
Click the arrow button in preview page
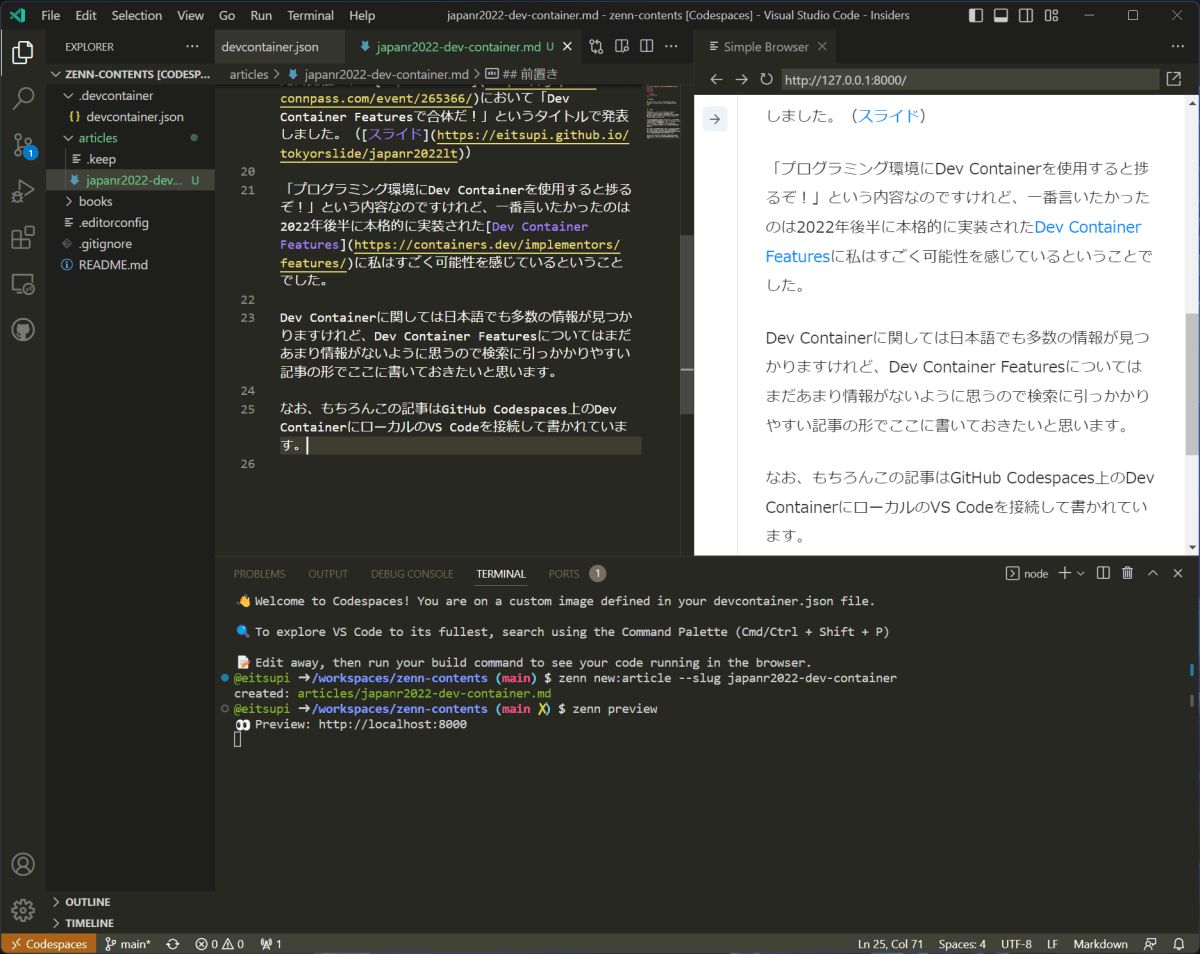(715, 119)
